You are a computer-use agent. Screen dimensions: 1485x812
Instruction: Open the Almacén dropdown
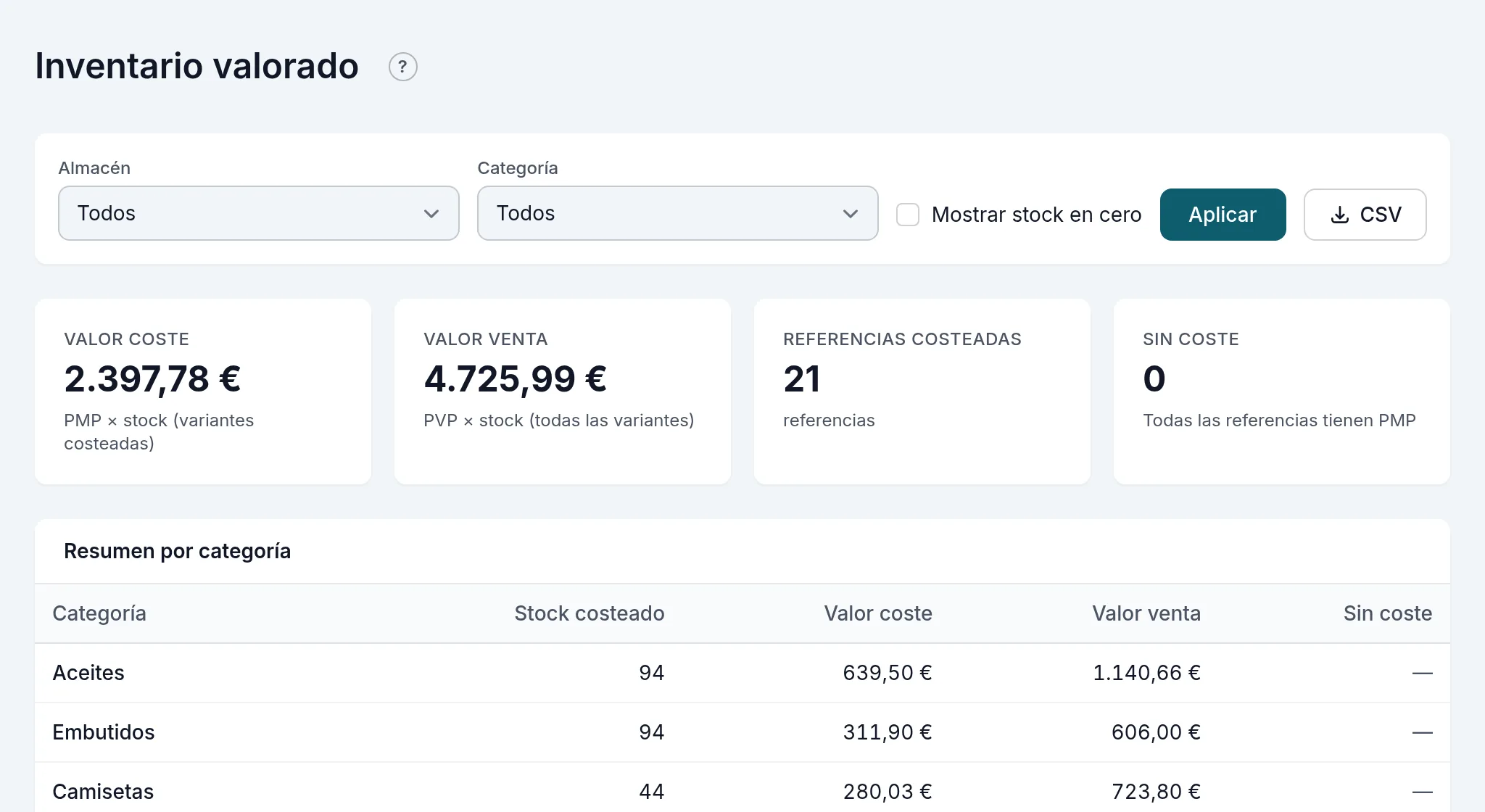(259, 213)
